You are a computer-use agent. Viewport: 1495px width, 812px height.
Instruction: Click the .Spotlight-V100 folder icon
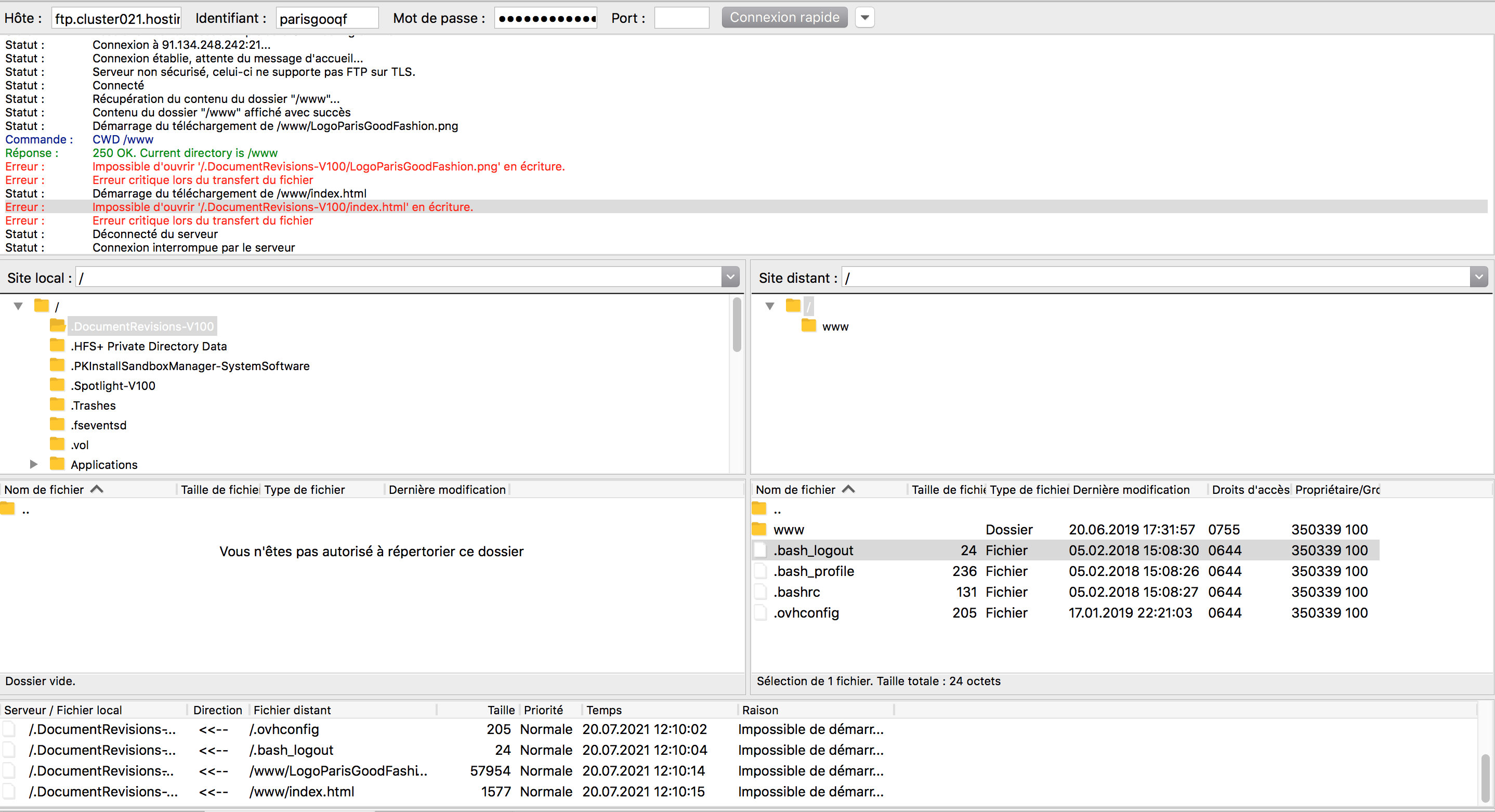point(57,385)
